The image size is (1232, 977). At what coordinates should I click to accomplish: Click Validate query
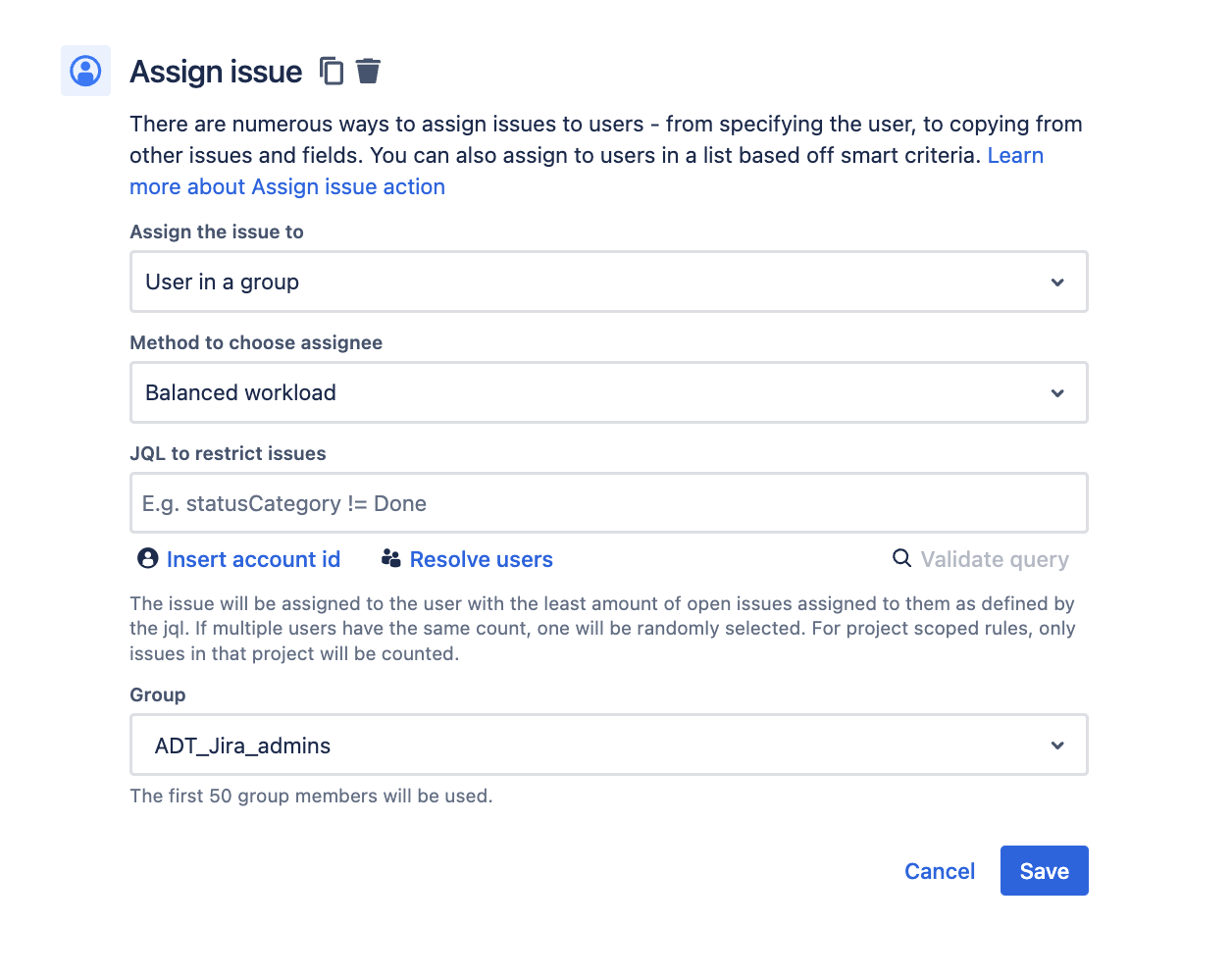[994, 558]
